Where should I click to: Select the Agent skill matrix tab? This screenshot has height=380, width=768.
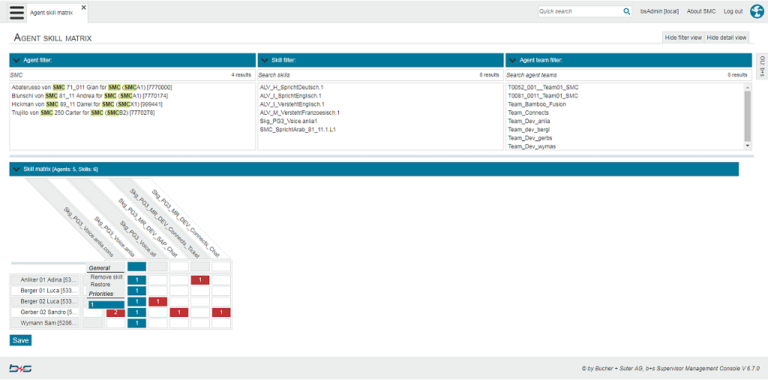(51, 13)
